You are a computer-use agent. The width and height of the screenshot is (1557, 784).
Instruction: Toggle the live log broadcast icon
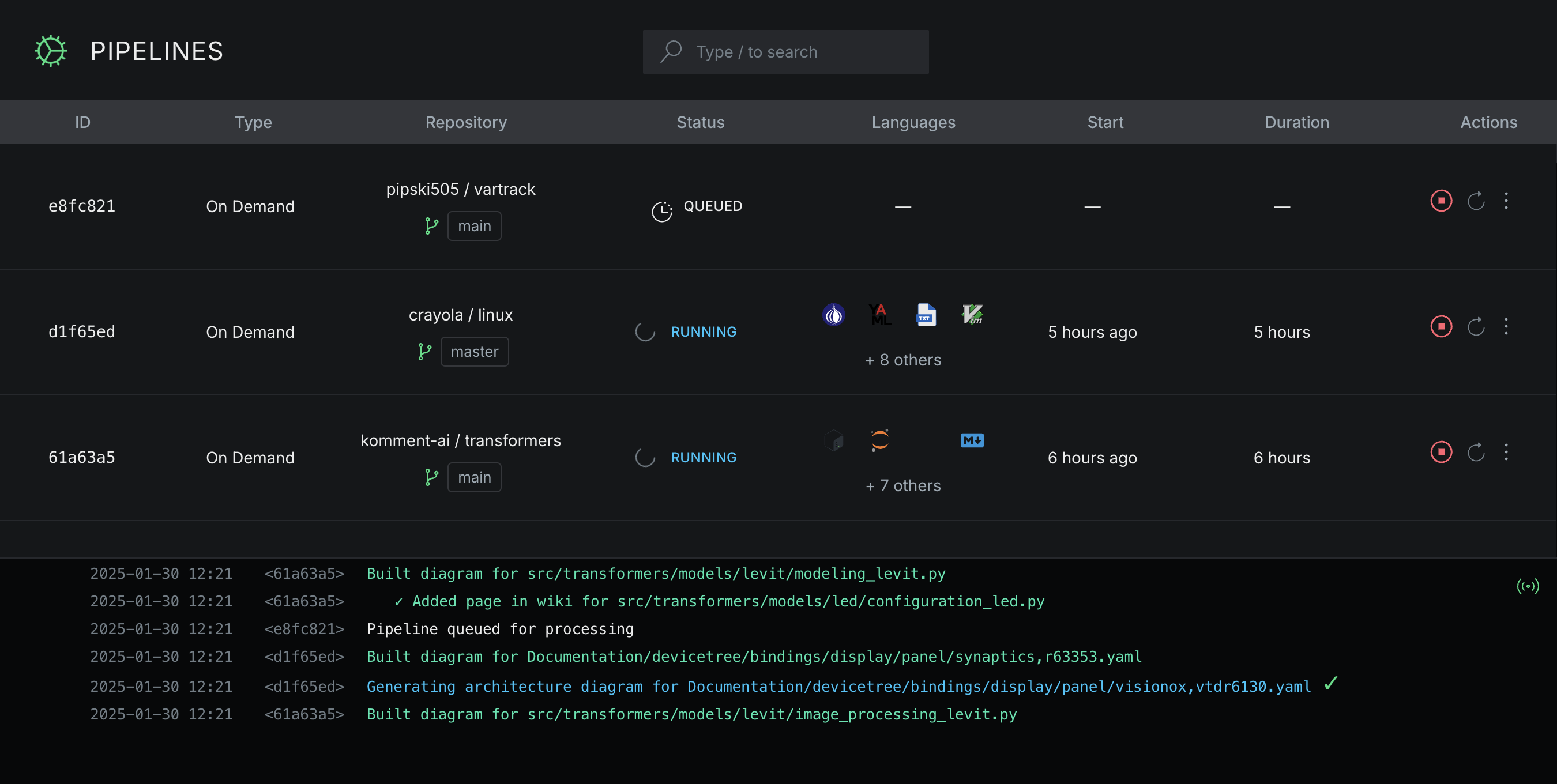[1528, 586]
